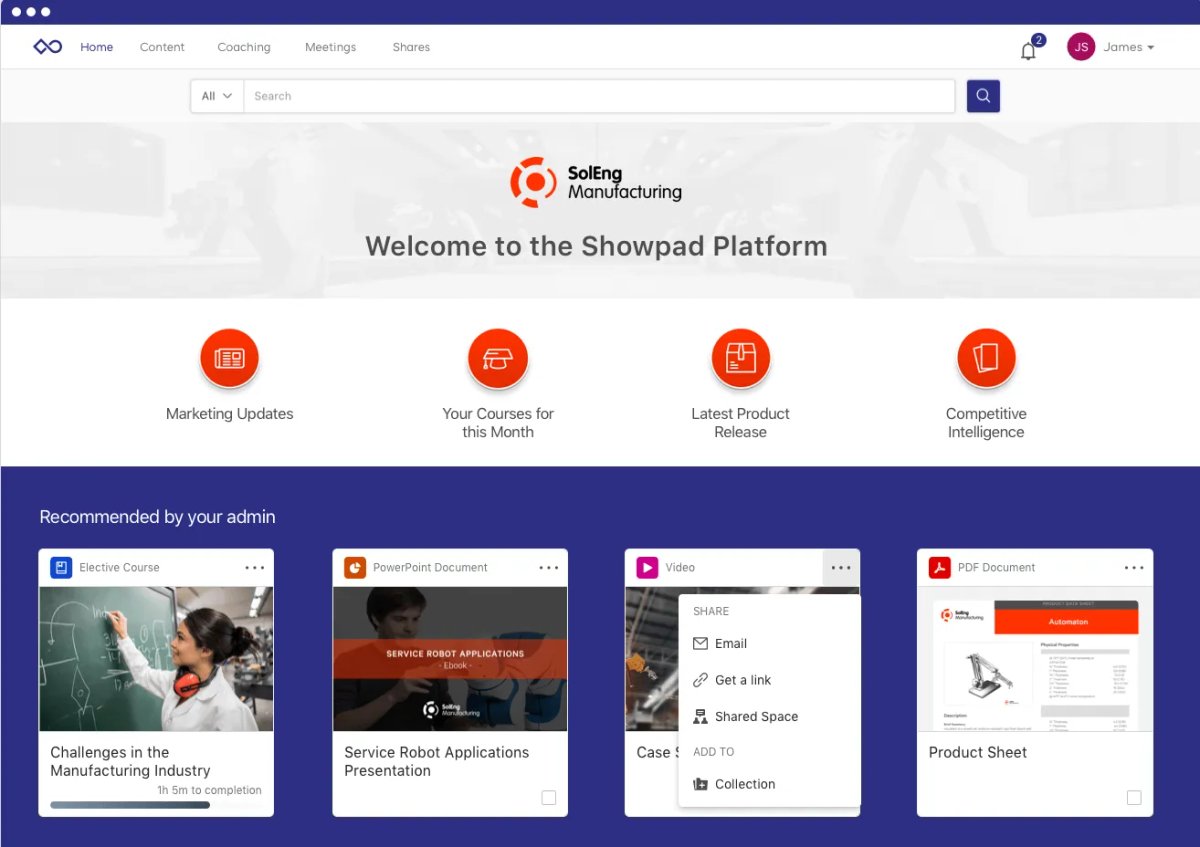Viewport: 1200px width, 847px height.
Task: Click the JS user avatar
Action: pos(1081,47)
